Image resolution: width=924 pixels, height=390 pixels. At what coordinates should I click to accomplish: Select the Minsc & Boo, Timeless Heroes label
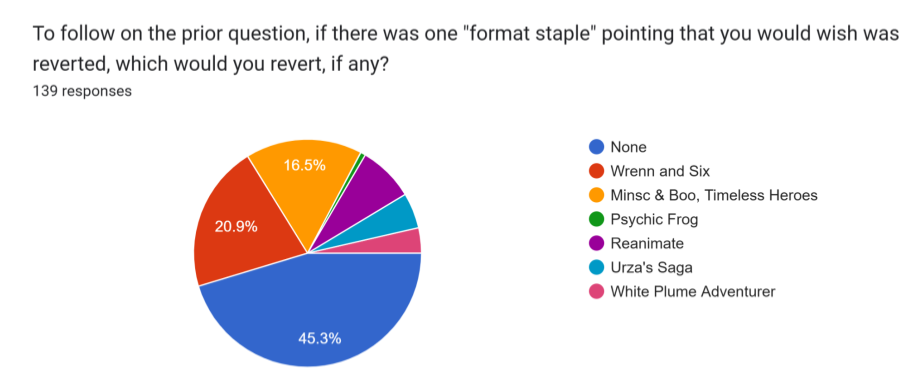click(714, 196)
